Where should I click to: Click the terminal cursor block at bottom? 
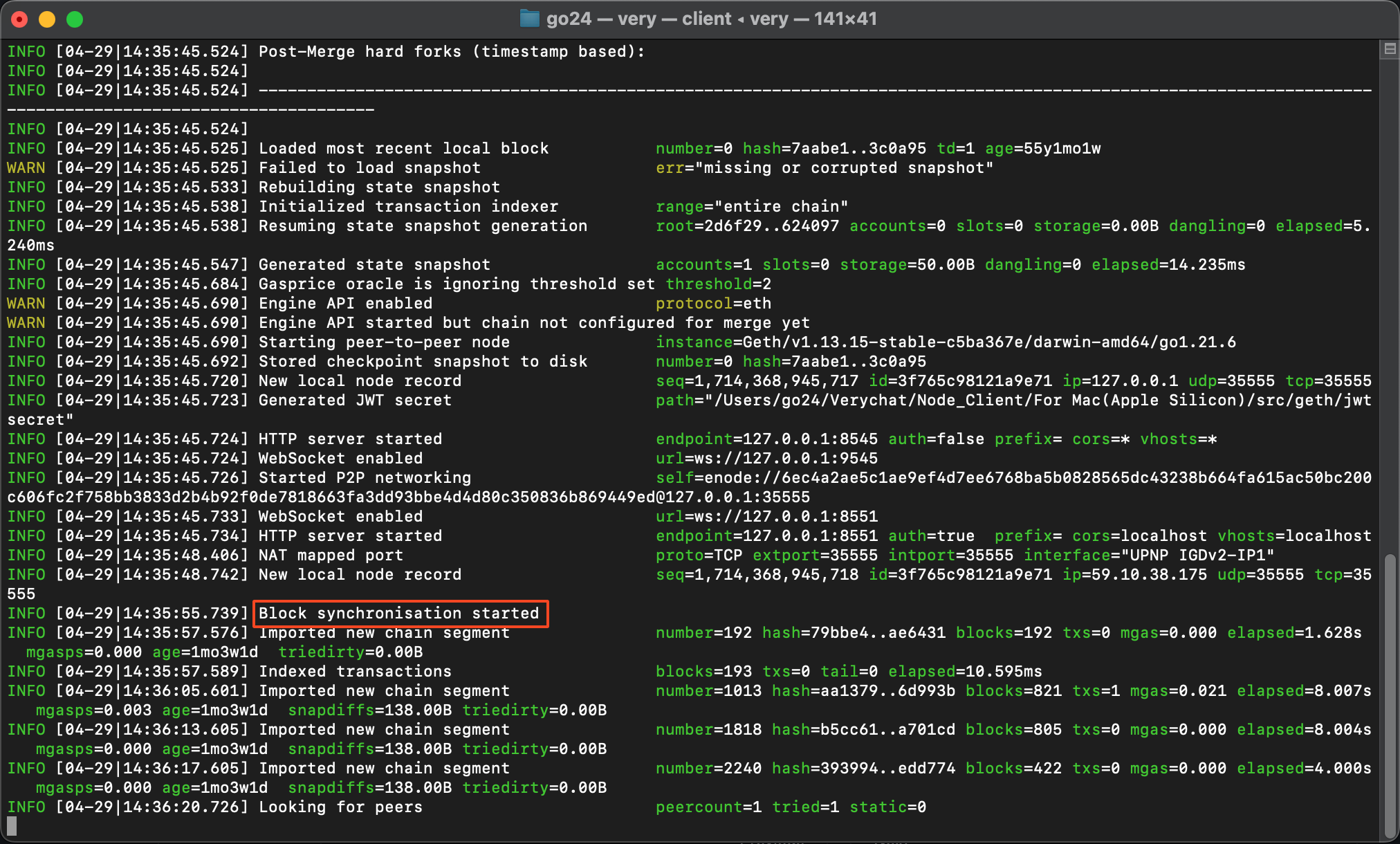[12, 825]
